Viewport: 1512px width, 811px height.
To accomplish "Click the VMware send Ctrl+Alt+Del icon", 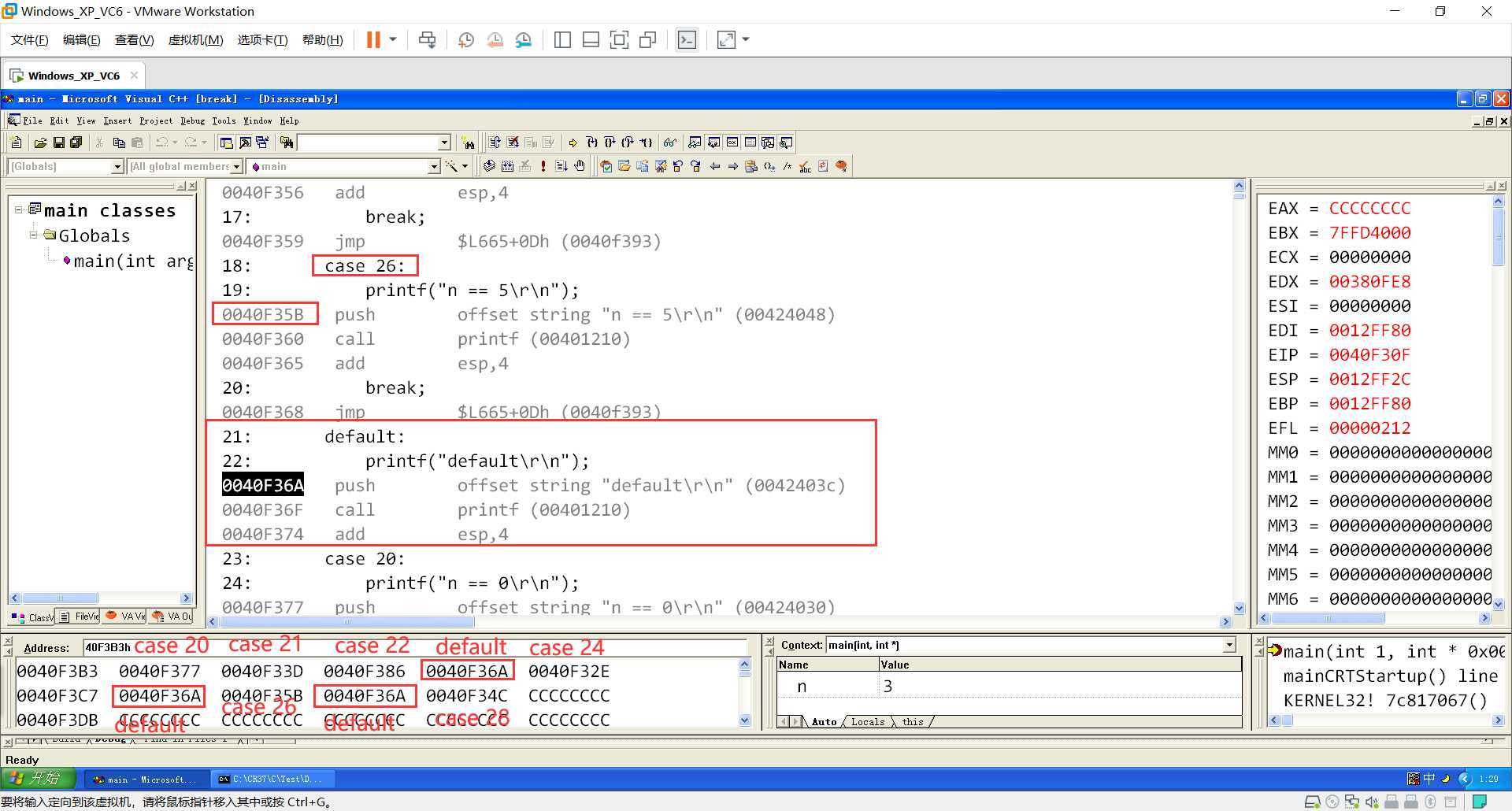I will (x=427, y=39).
